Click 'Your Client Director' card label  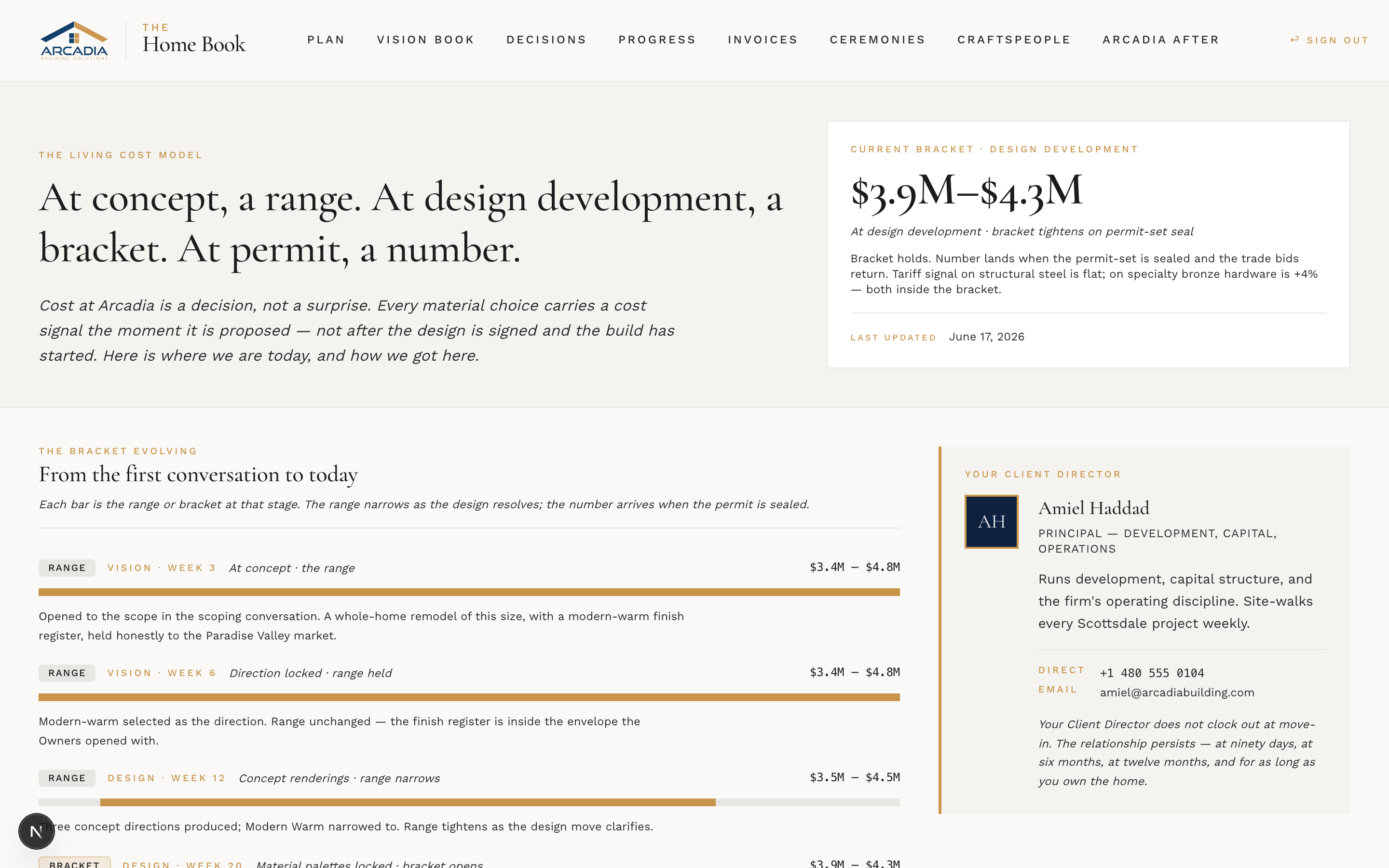(x=1042, y=474)
